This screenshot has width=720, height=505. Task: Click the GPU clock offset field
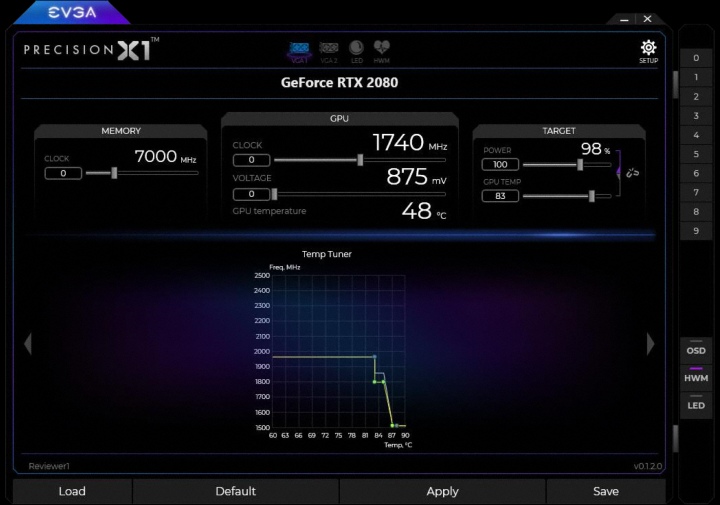pyautogui.click(x=252, y=160)
